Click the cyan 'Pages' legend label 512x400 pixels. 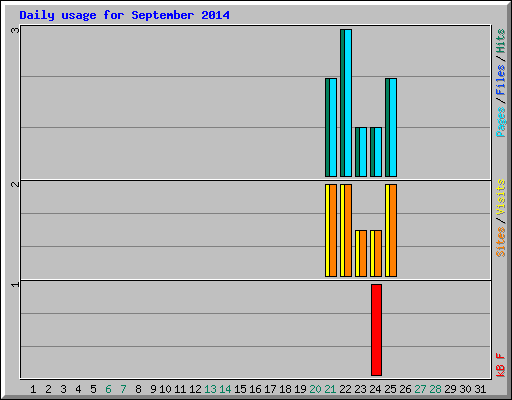click(x=501, y=122)
